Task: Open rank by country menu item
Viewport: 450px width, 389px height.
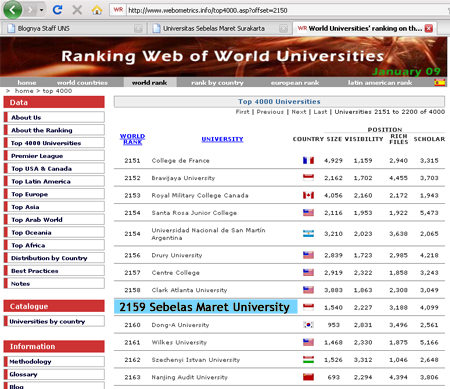Action: pos(217,83)
